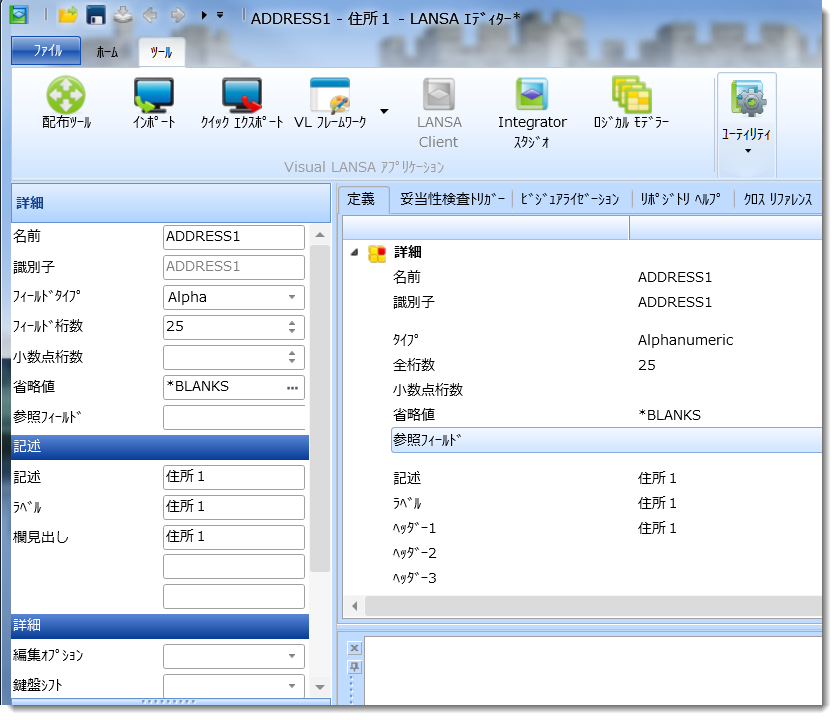The height and width of the screenshot is (720, 837).
Task: Select the 定義 tab
Action: tap(362, 199)
